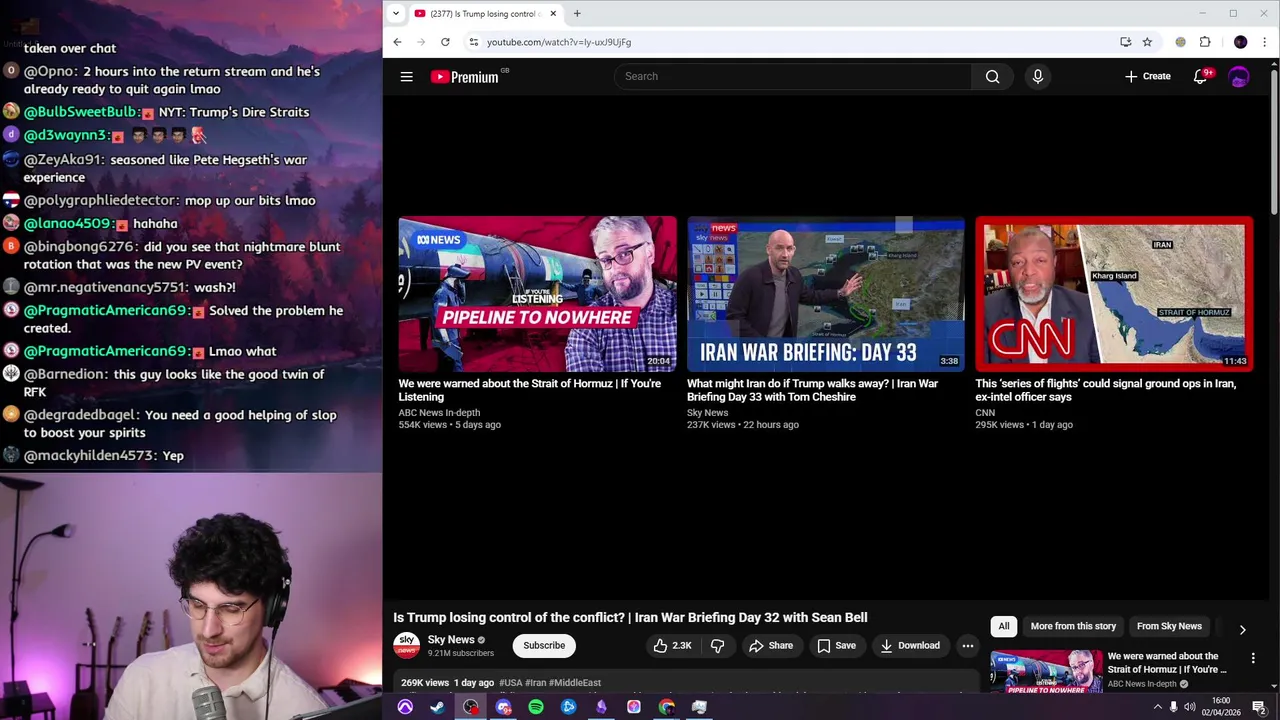The height and width of the screenshot is (720, 1280).
Task: Subscribe to Sky News channel
Action: tap(544, 646)
